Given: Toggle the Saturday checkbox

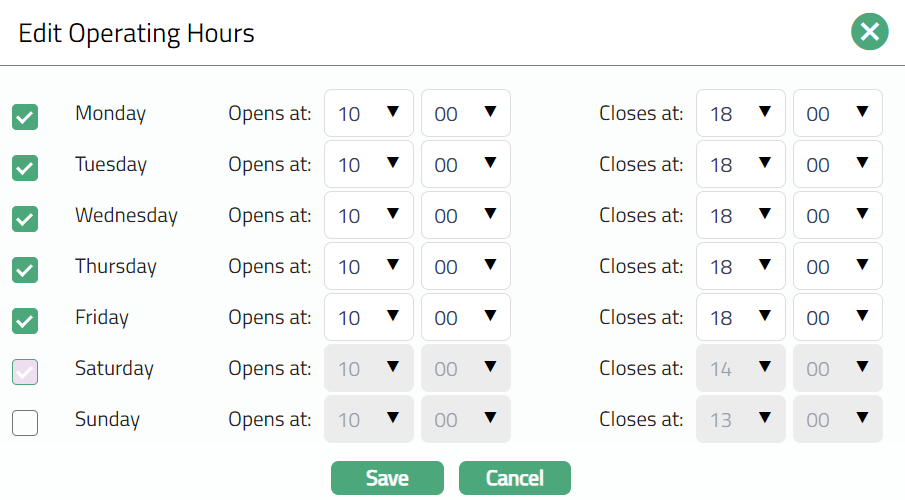Looking at the screenshot, I should [25, 372].
